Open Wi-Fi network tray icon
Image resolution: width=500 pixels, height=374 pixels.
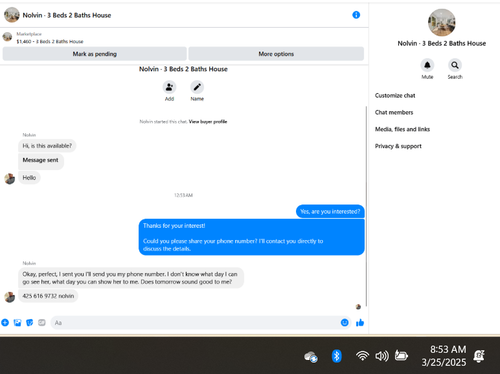[362, 356]
